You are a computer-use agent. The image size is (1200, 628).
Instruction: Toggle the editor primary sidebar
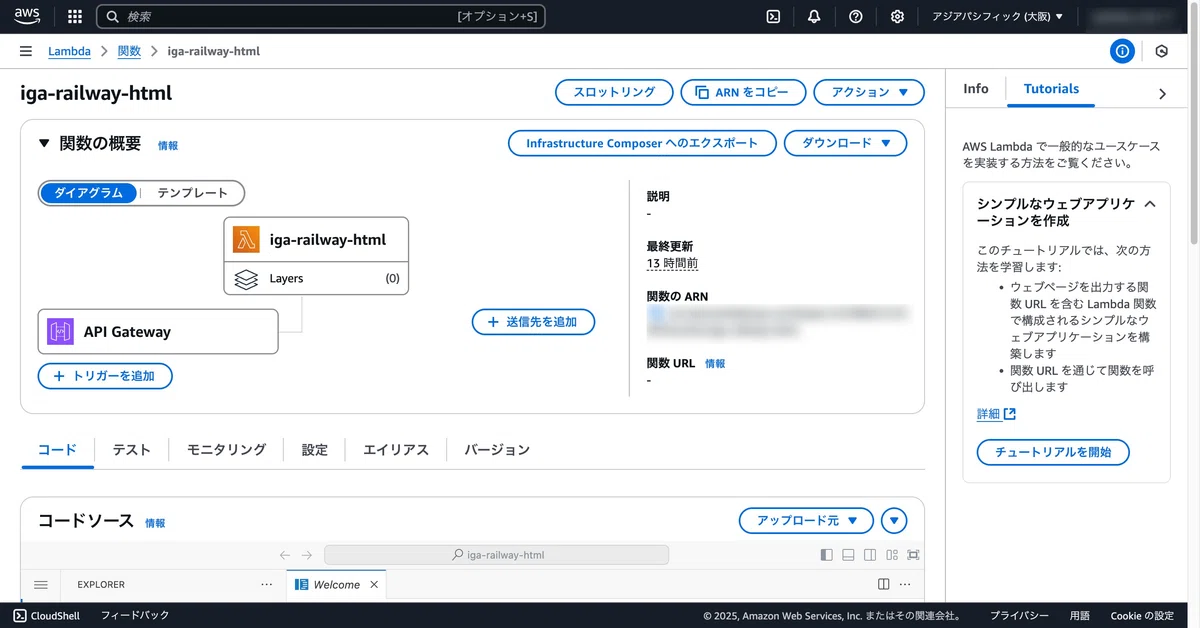click(826, 555)
